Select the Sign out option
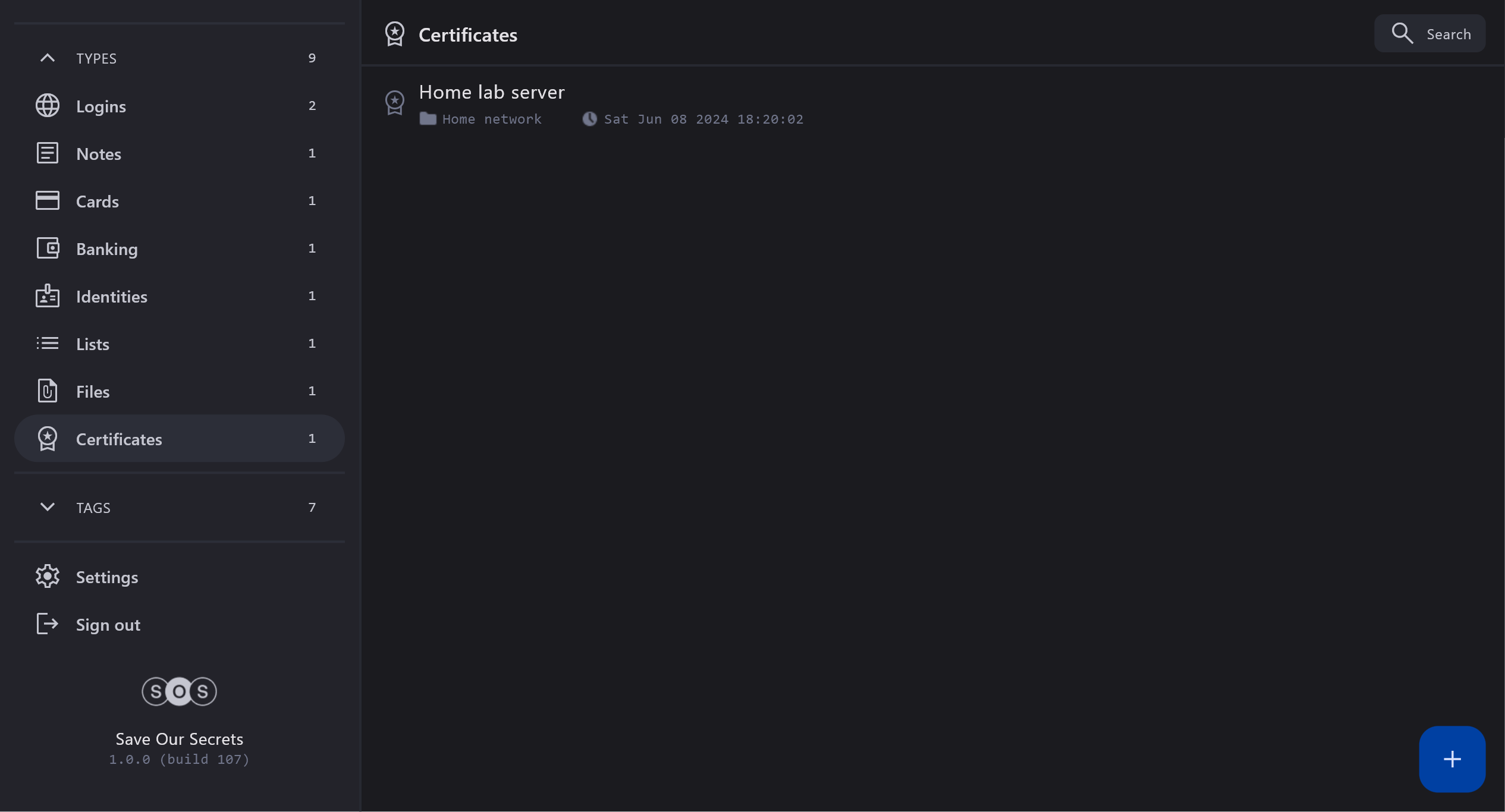The height and width of the screenshot is (812, 1505). pyautogui.click(x=108, y=625)
